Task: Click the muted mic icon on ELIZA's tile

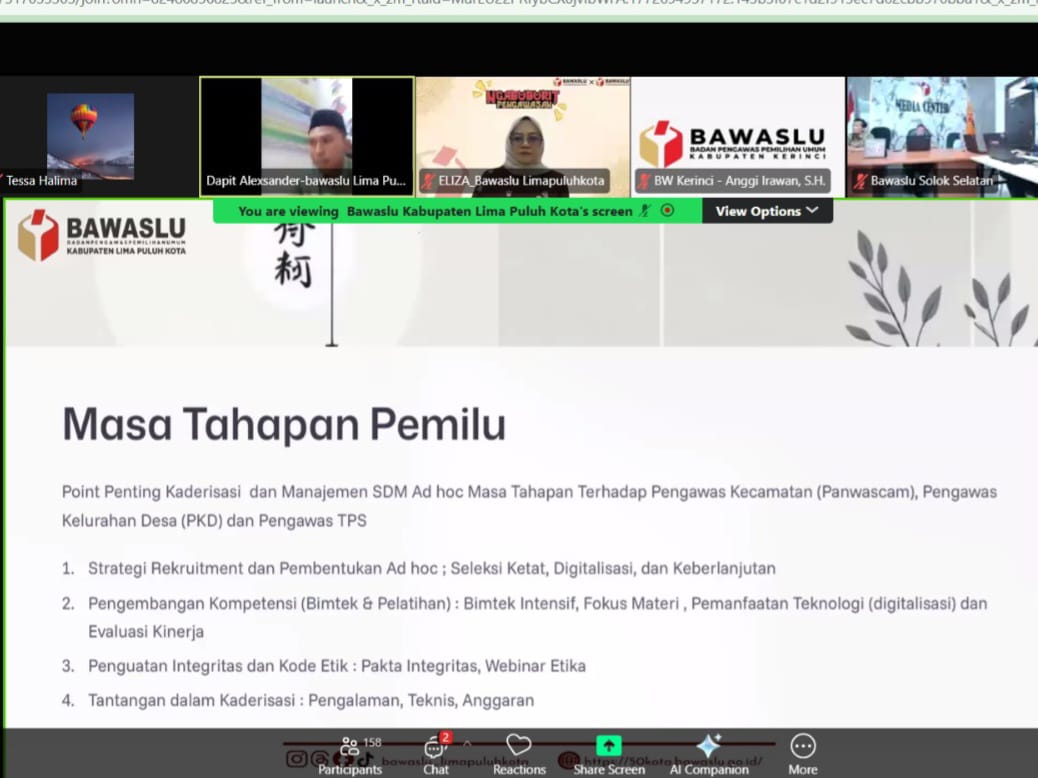Action: point(428,181)
